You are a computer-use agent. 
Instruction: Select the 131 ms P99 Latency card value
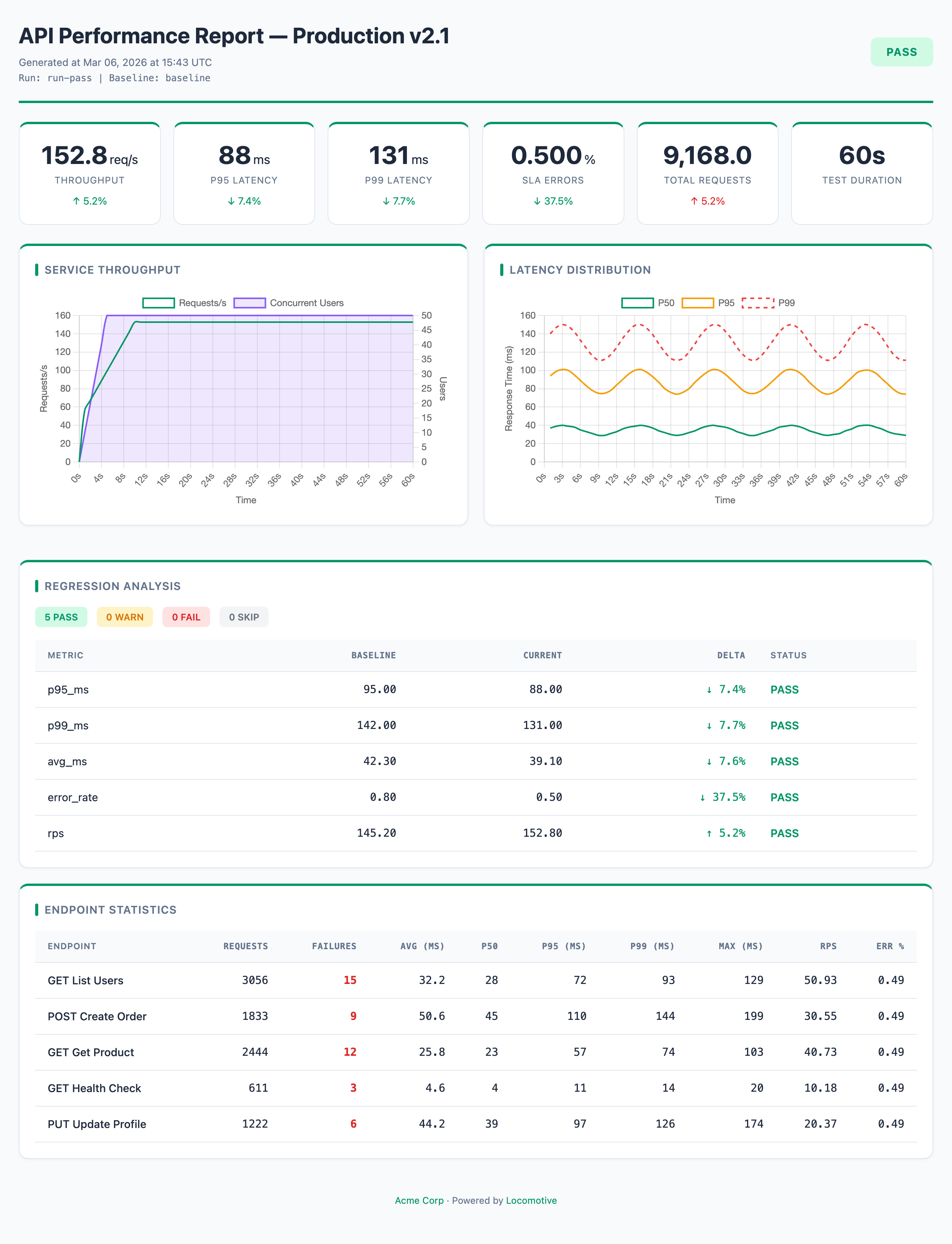pyautogui.click(x=398, y=156)
